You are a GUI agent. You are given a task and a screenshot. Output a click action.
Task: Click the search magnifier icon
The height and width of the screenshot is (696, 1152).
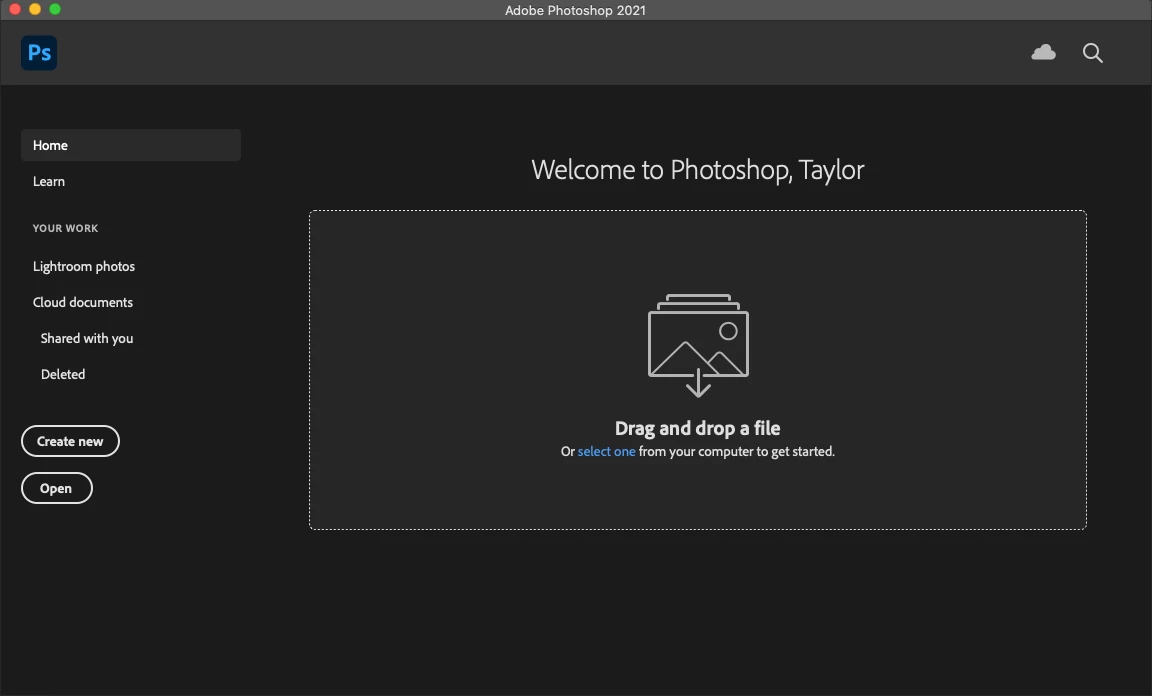pos(1092,53)
